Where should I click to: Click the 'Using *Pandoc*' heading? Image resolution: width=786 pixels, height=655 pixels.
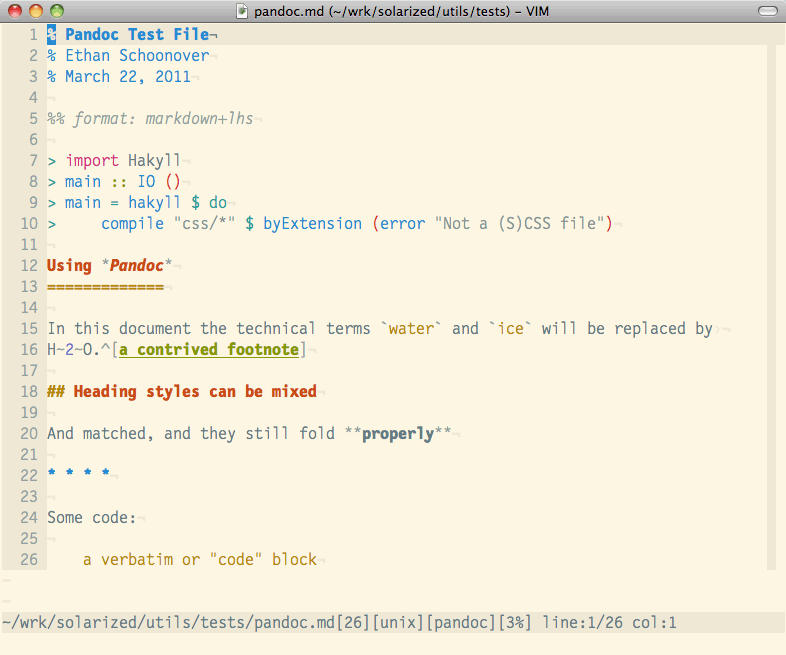click(x=109, y=266)
